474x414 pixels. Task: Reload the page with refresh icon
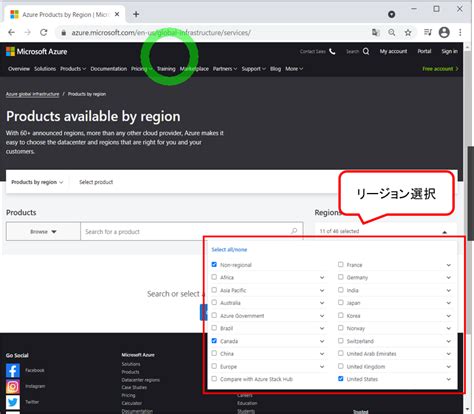pyautogui.click(x=43, y=32)
